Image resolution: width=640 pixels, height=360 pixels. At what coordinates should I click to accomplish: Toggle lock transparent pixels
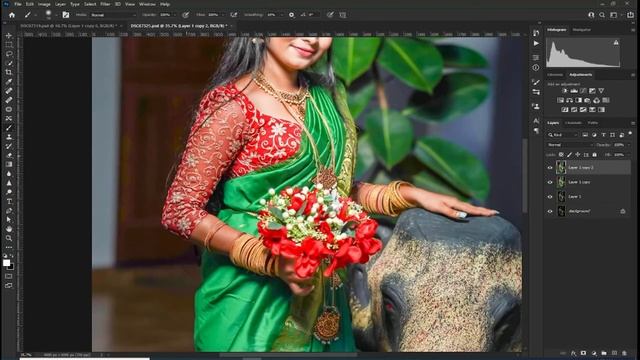(x=561, y=155)
